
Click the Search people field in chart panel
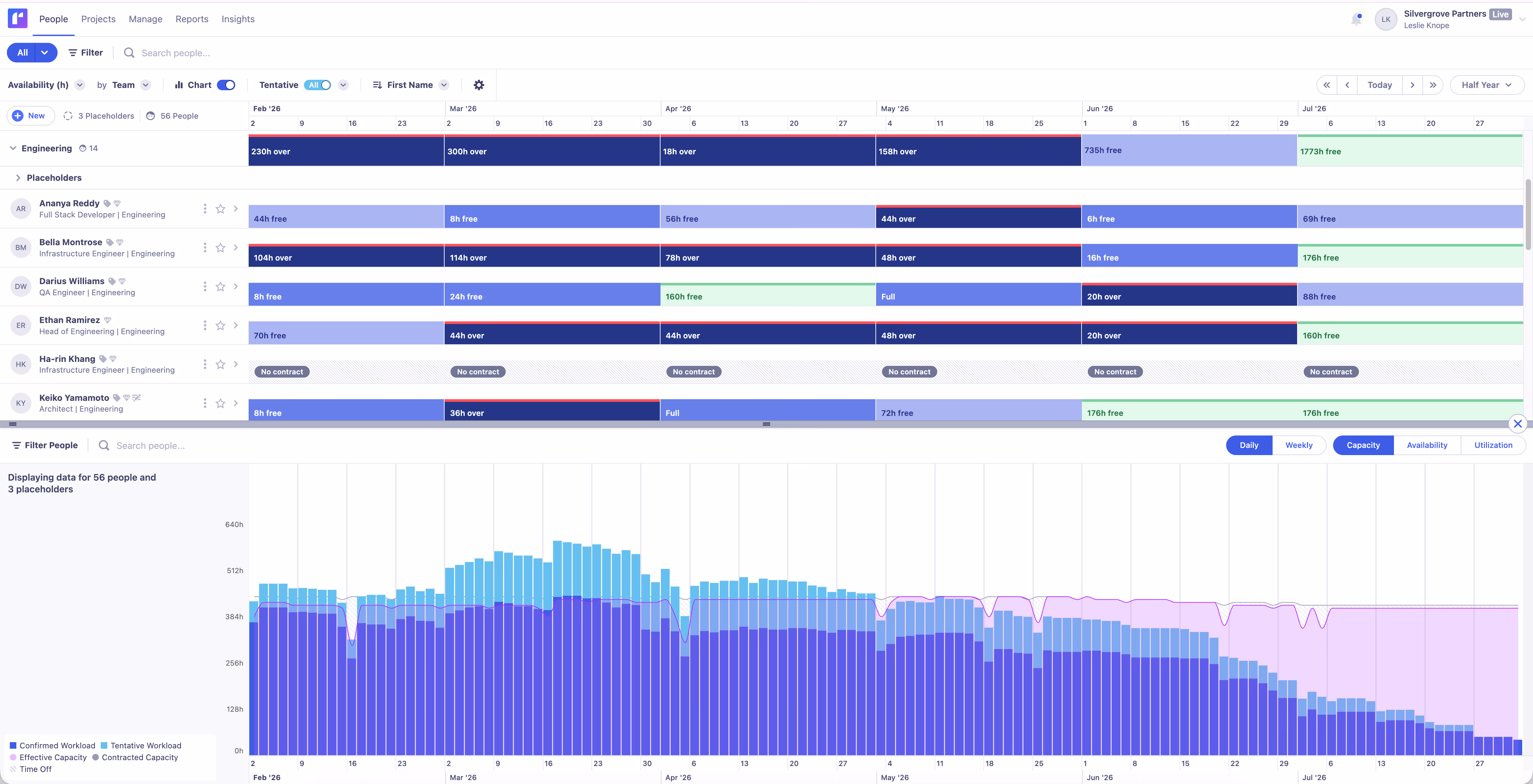click(150, 446)
